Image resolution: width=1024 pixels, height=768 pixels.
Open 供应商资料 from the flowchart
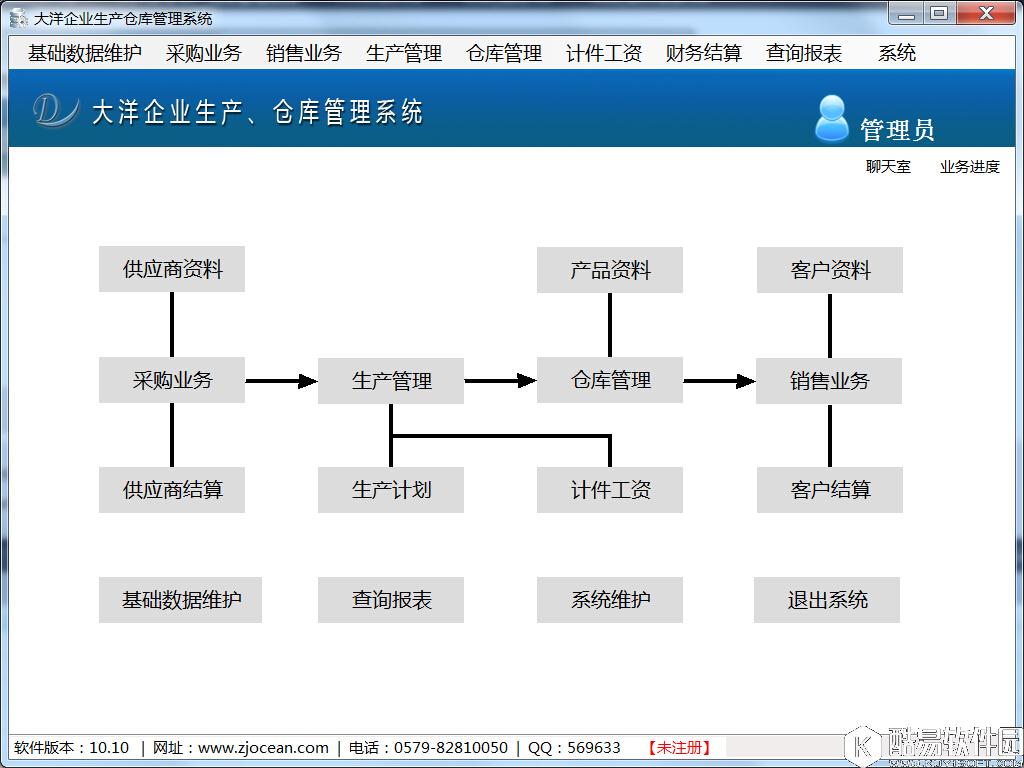coord(171,269)
